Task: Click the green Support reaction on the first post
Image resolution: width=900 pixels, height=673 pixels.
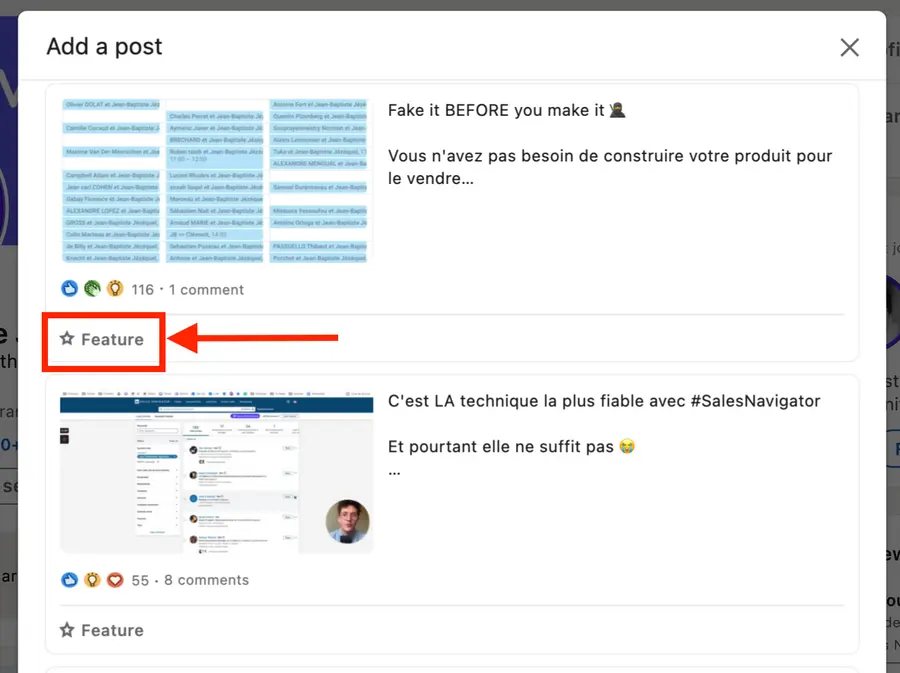Action: coord(92,288)
